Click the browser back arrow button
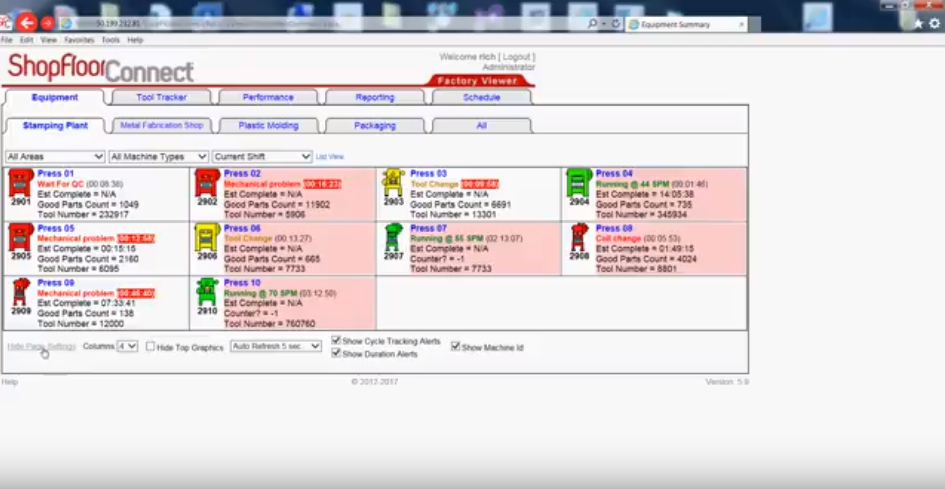945x489 pixels. pyautogui.click(x=26, y=22)
